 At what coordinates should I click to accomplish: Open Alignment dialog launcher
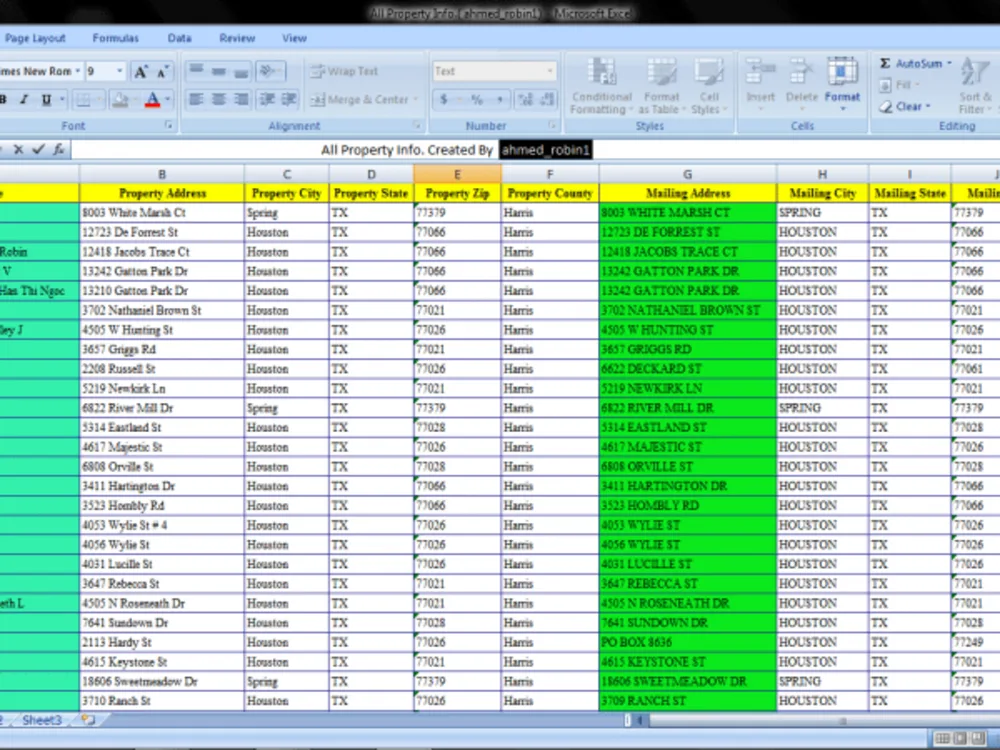click(x=416, y=126)
